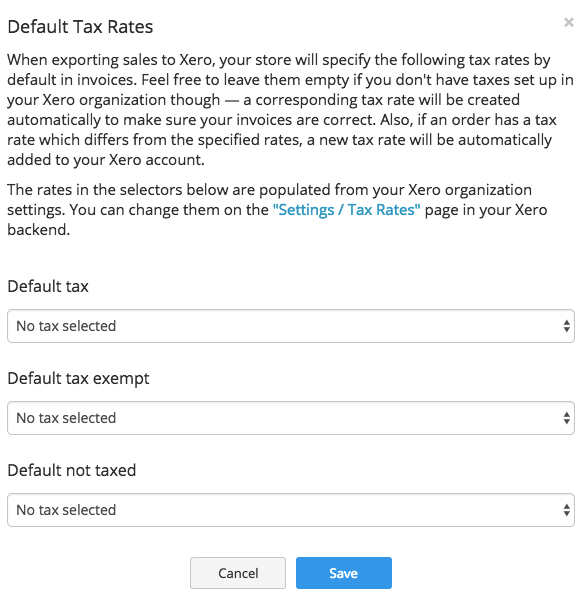Open the Default tax exempt dropdown
This screenshot has height=598, width=579.
[x=291, y=418]
